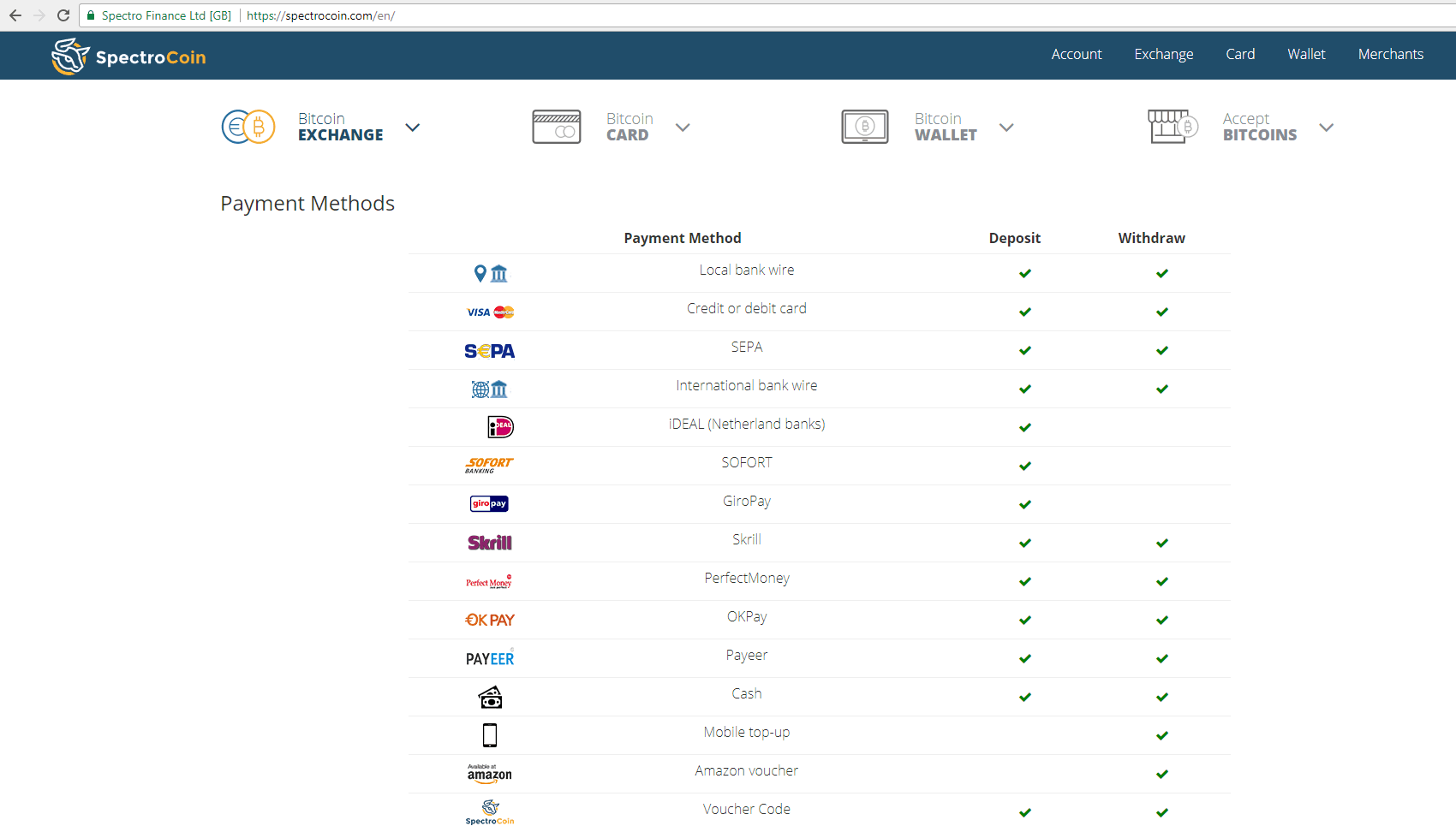This screenshot has height=838, width=1456.
Task: Expand the Bitcoin Exchange dropdown chevron
Action: tap(413, 128)
